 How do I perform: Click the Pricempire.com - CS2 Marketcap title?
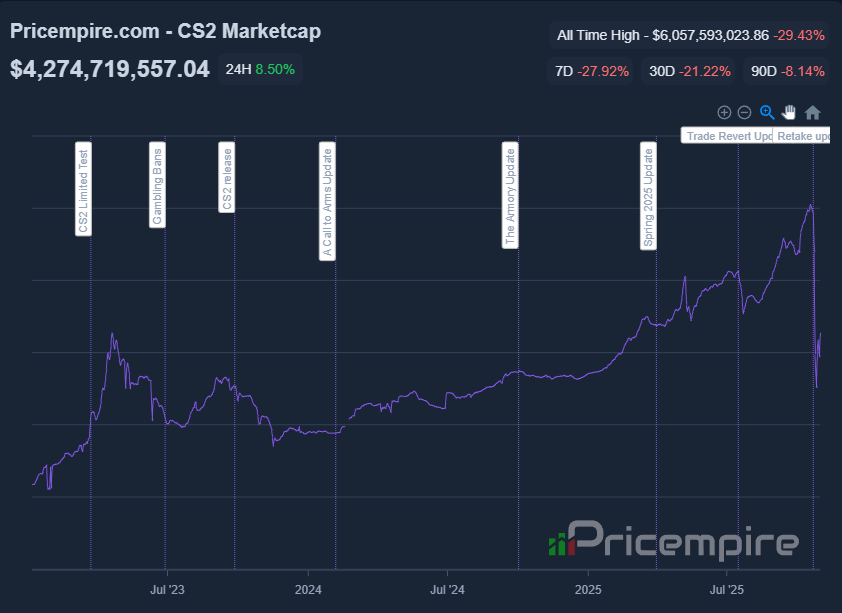coord(166,31)
